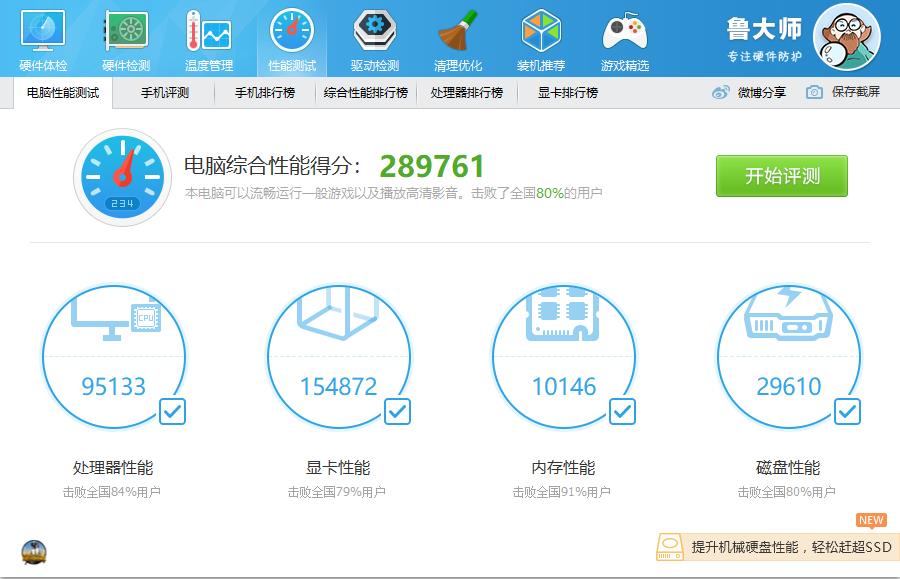Click the blue speedometer gauge icon
This screenshot has width=900, height=579.
pos(122,177)
